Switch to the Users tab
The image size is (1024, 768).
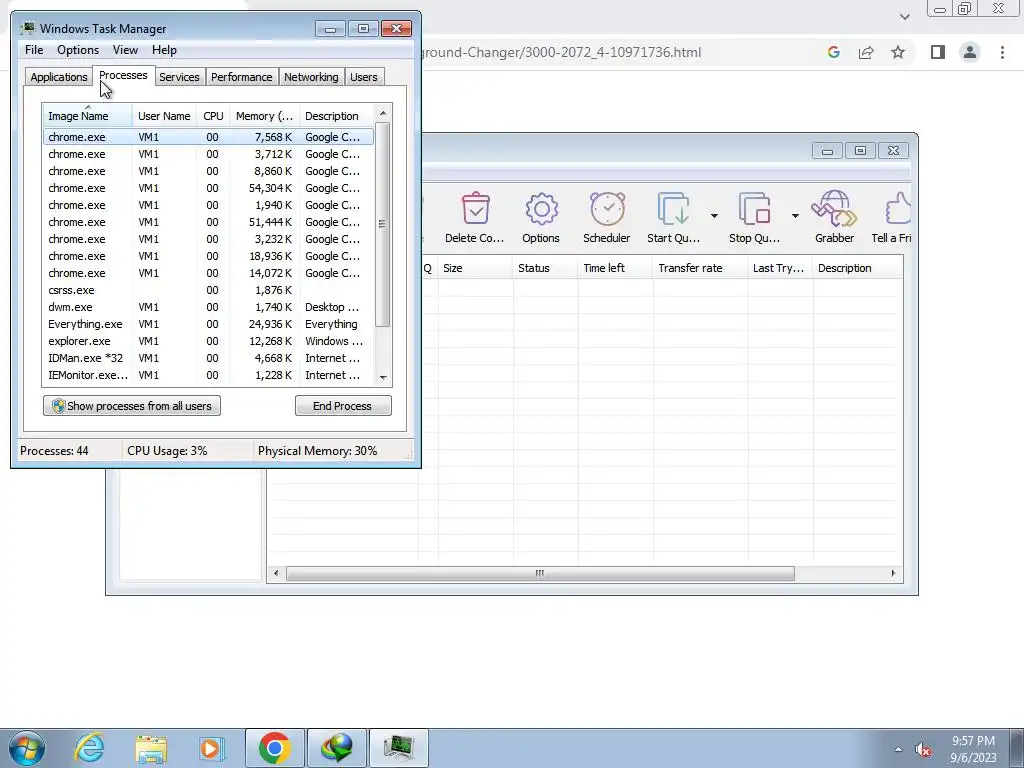(364, 77)
